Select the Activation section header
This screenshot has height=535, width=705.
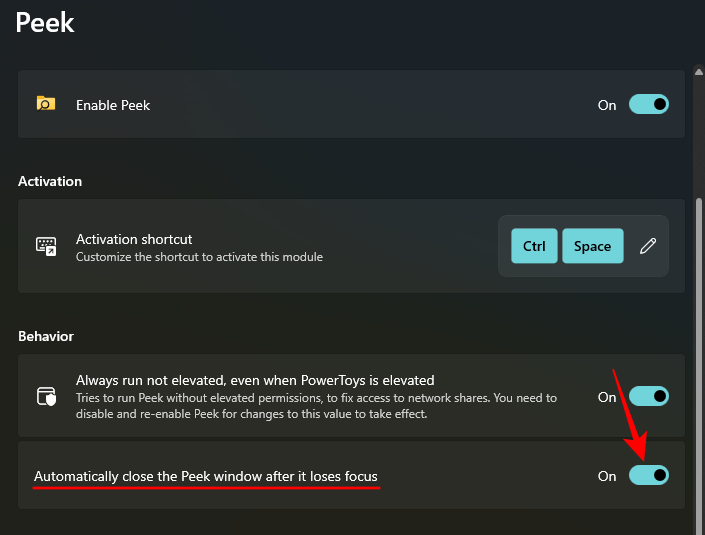pos(50,181)
